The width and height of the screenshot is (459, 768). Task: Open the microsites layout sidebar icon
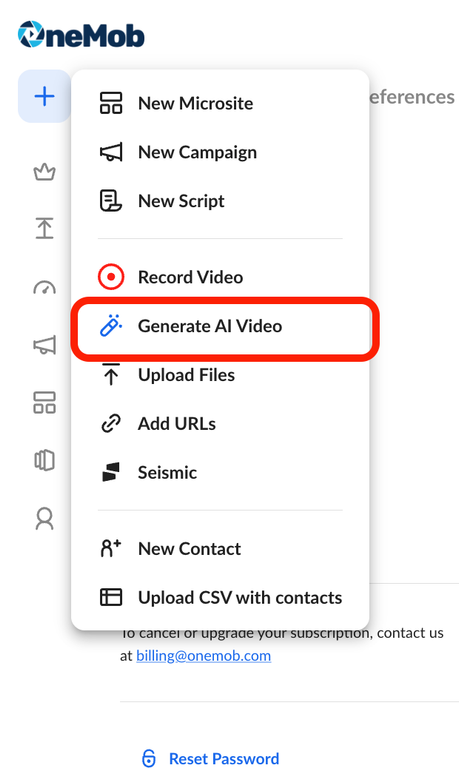[x=45, y=403]
